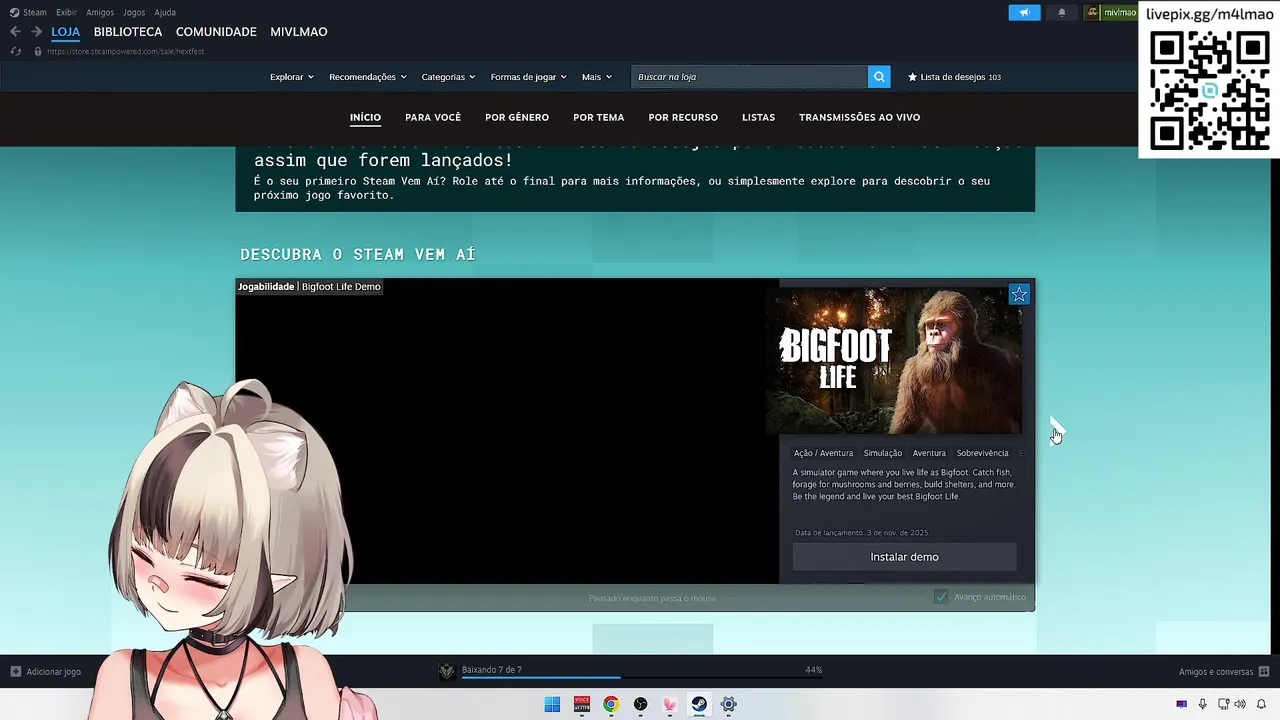
Task: Click the download progress bar
Action: coord(641,678)
